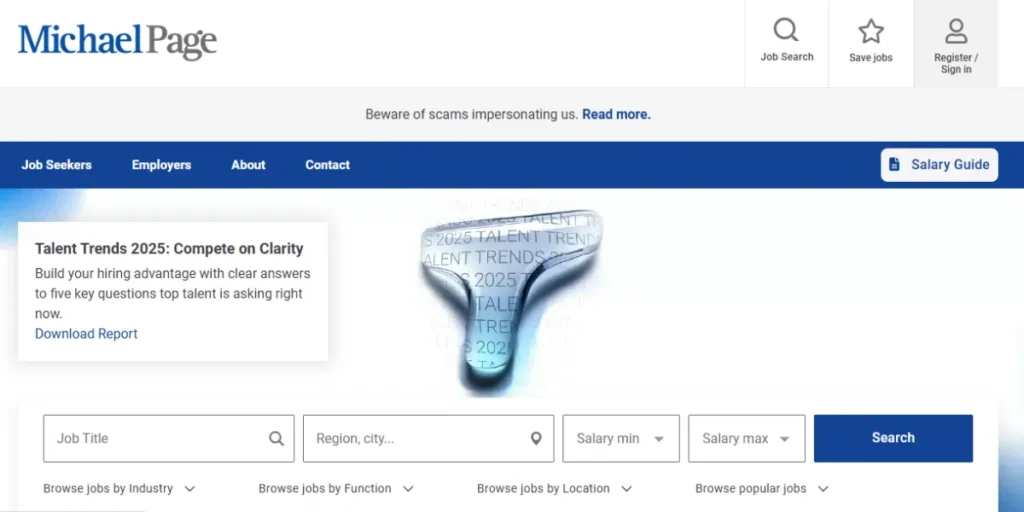Viewport: 1024px width, 512px height.
Task: Select the About menu item
Action: point(248,165)
